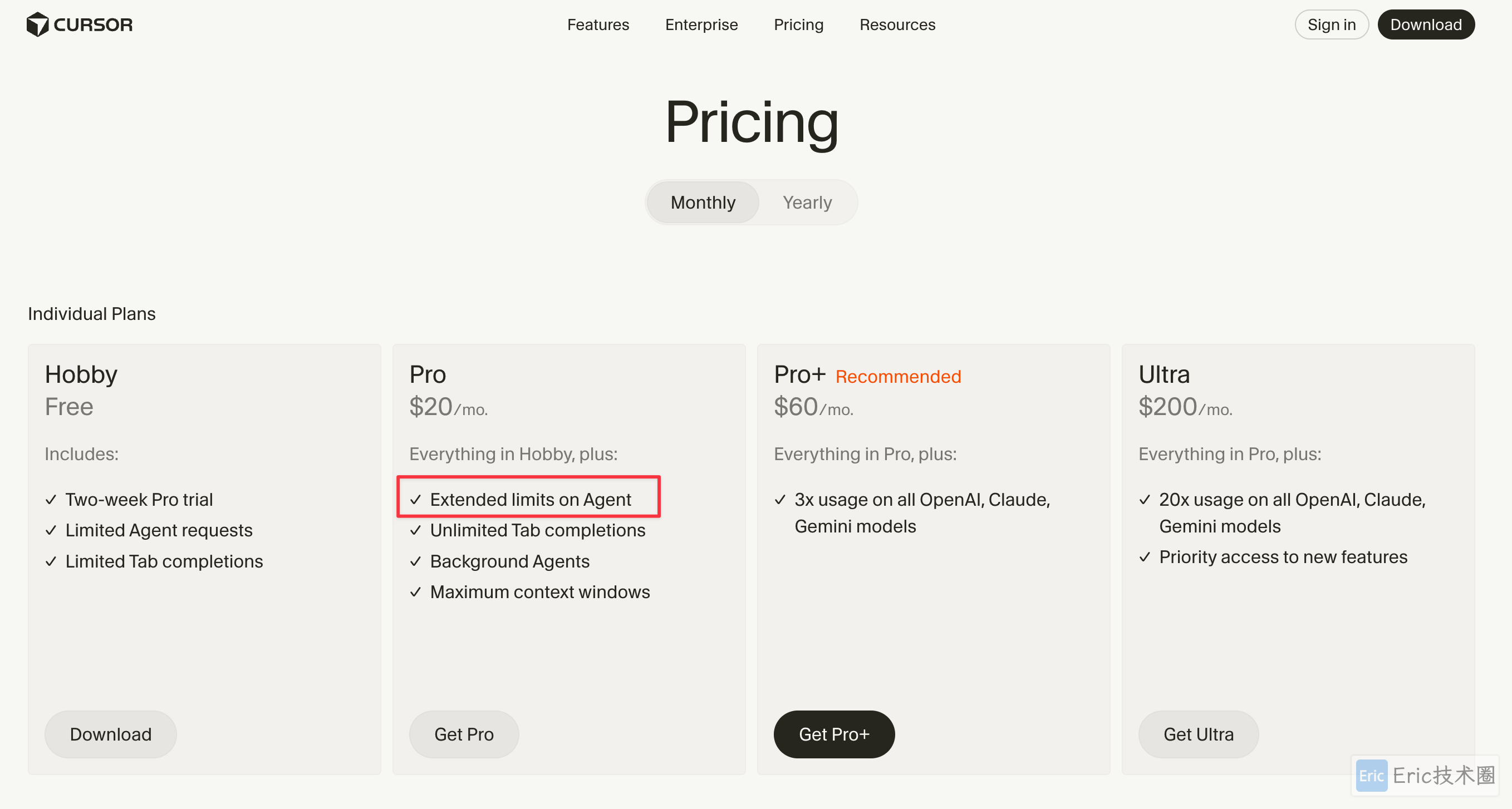Screen dimensions: 1512x809
Task: Switch billing to Yearly
Action: point(807,203)
